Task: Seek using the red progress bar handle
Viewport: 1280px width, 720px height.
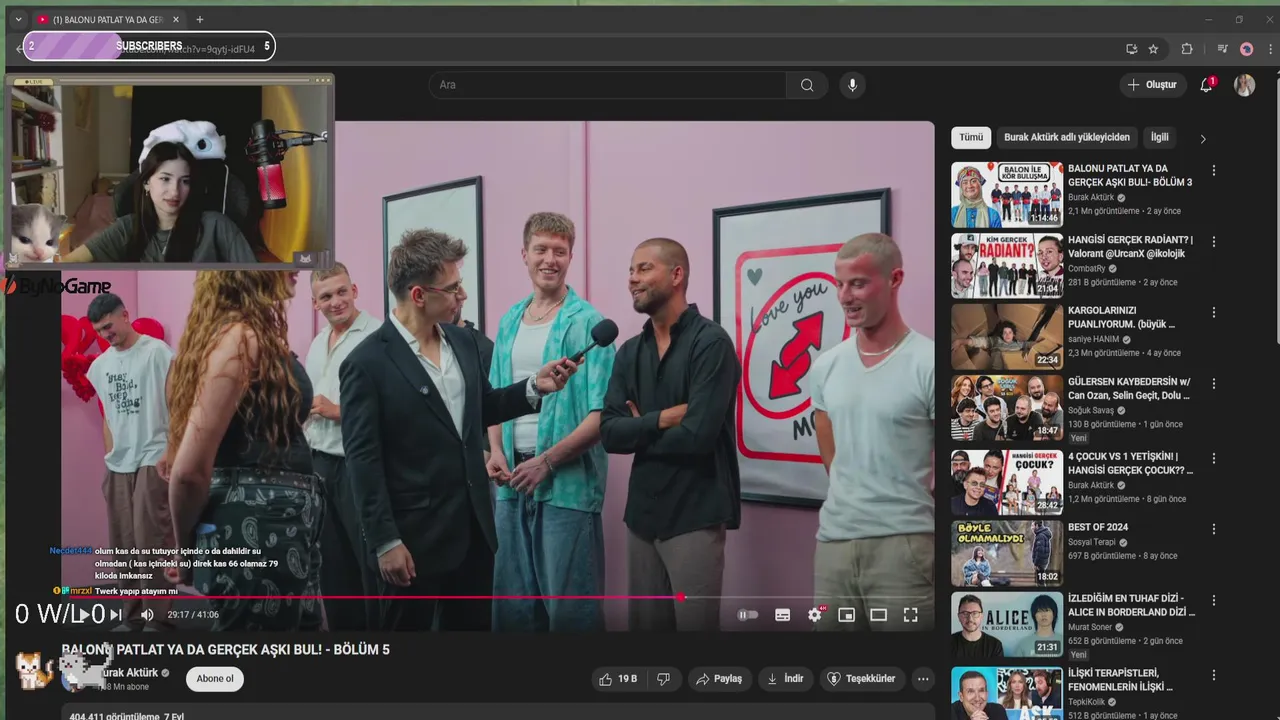Action: 681,597
